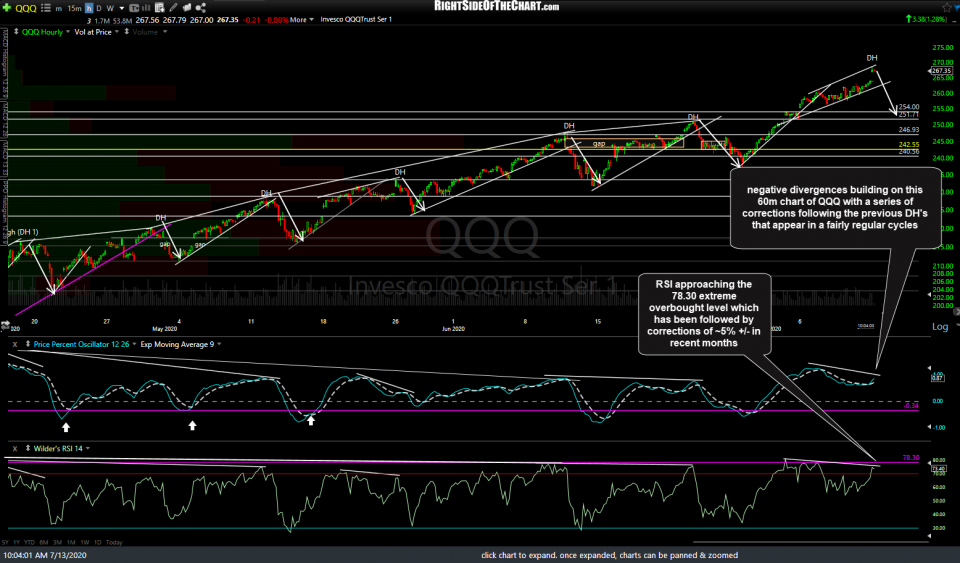The height and width of the screenshot is (563, 960).
Task: Set chart range to 6M
Action: point(43,542)
